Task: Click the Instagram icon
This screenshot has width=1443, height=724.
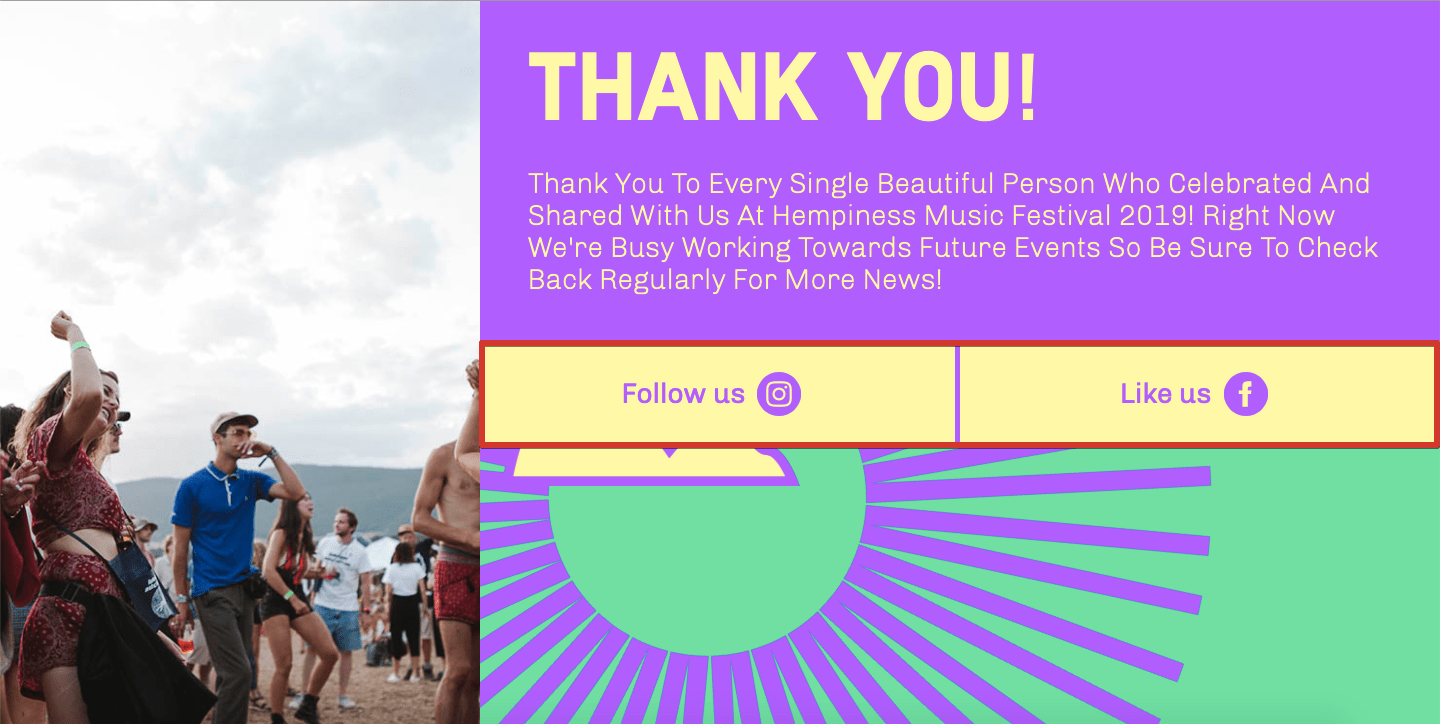Action: [779, 393]
